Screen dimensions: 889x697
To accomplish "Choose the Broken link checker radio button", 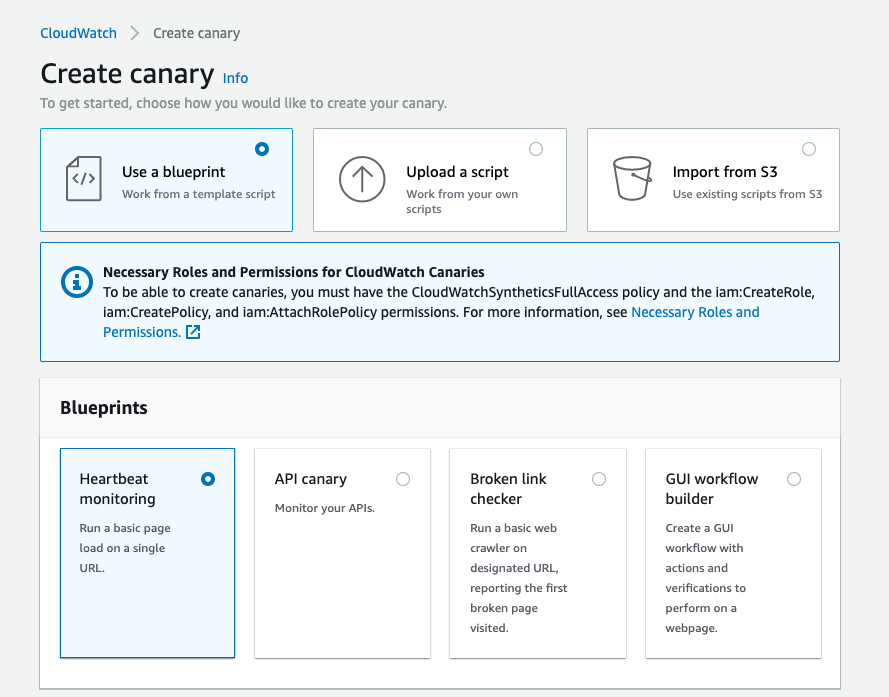I will click(599, 479).
